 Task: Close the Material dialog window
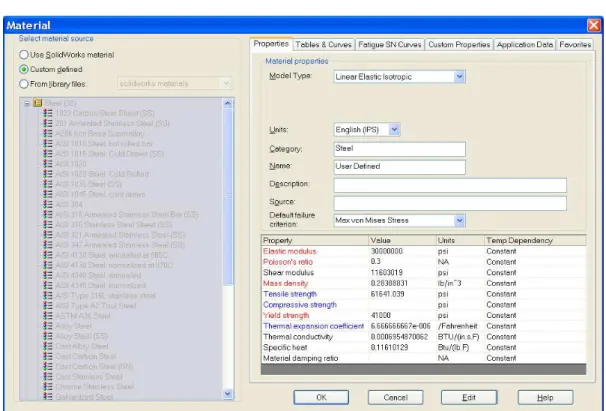pos(594,26)
